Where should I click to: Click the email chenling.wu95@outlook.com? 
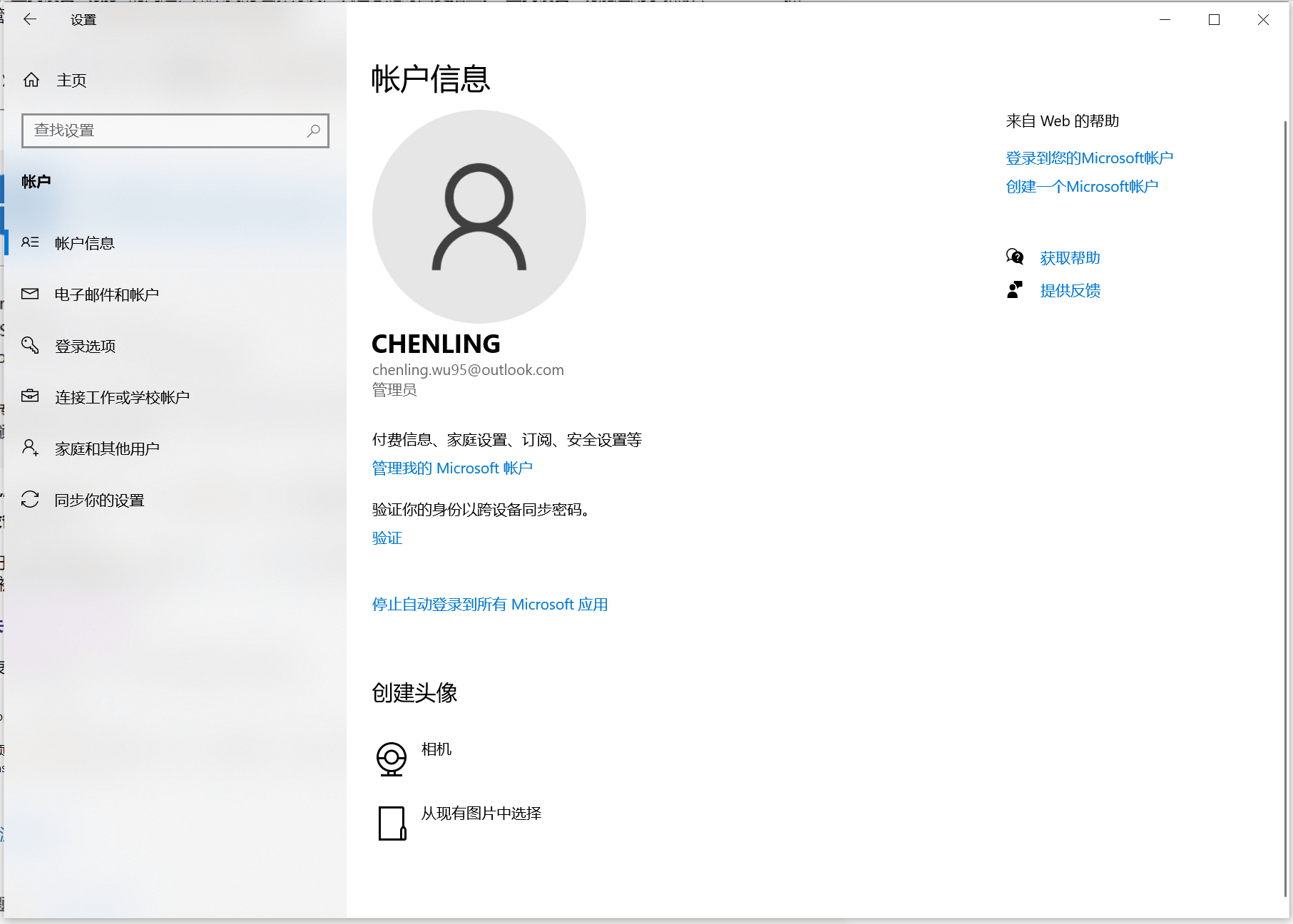pos(468,369)
